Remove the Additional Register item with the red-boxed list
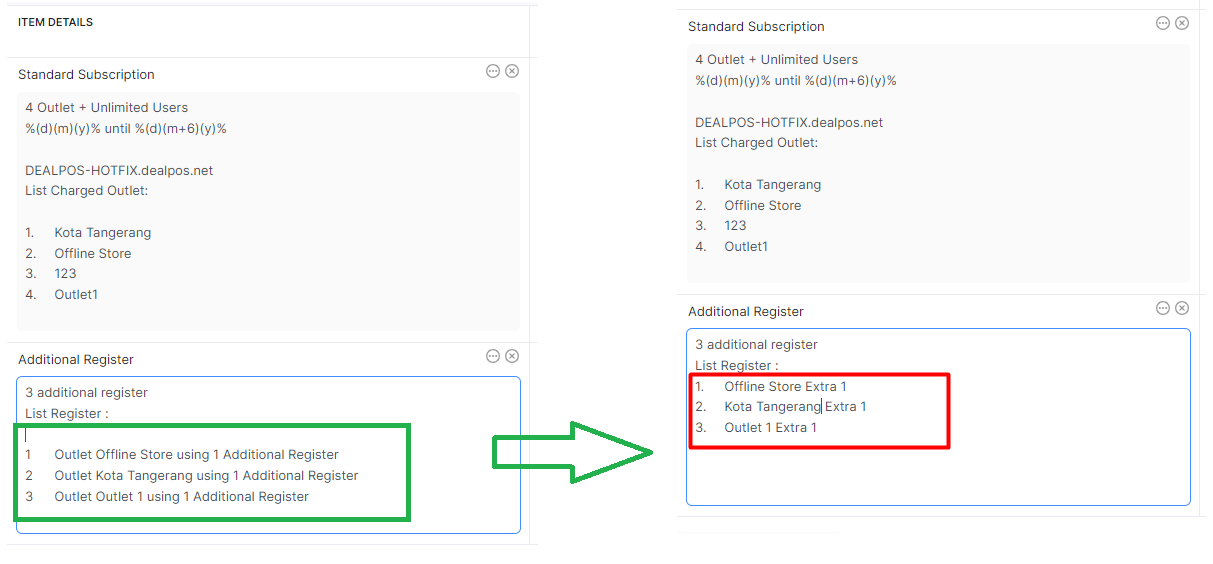 click(1182, 308)
